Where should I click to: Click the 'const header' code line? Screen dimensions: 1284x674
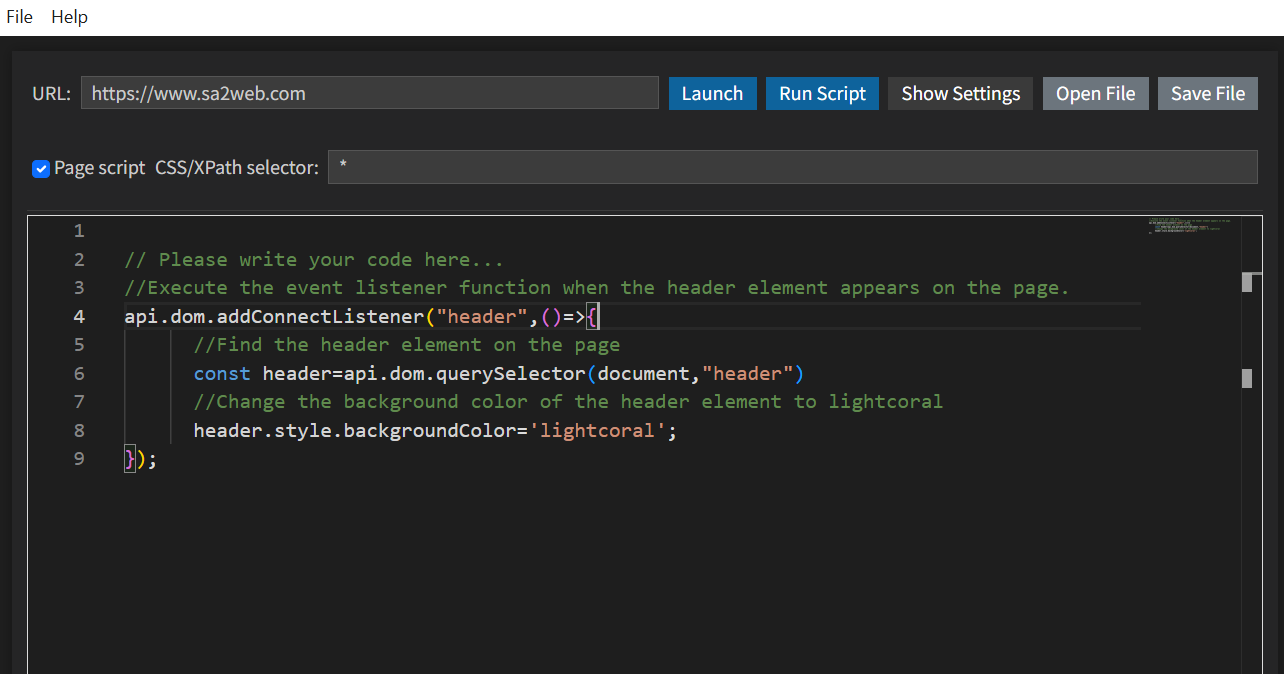[x=499, y=374]
